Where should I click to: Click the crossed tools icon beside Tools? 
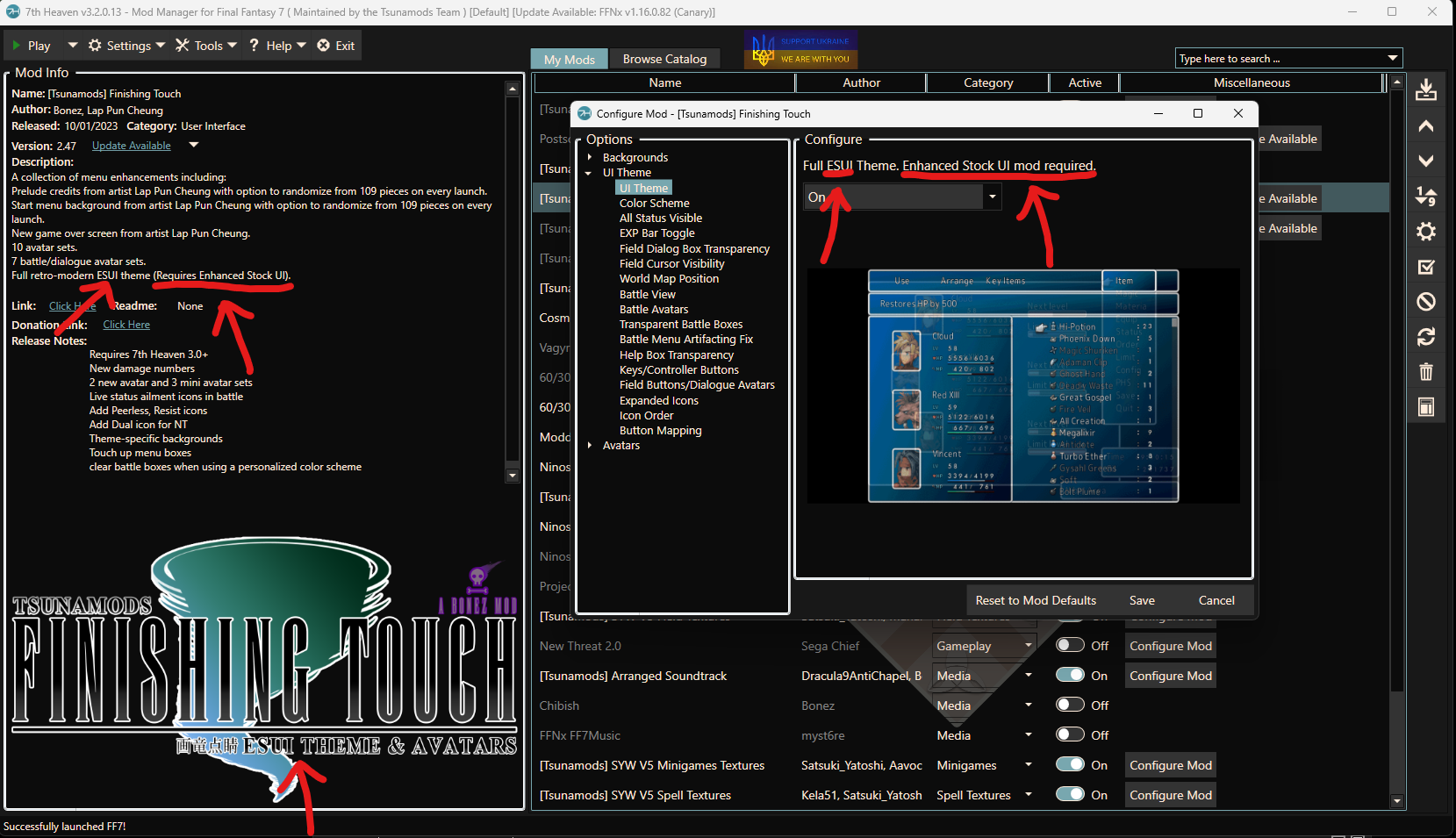pos(183,46)
